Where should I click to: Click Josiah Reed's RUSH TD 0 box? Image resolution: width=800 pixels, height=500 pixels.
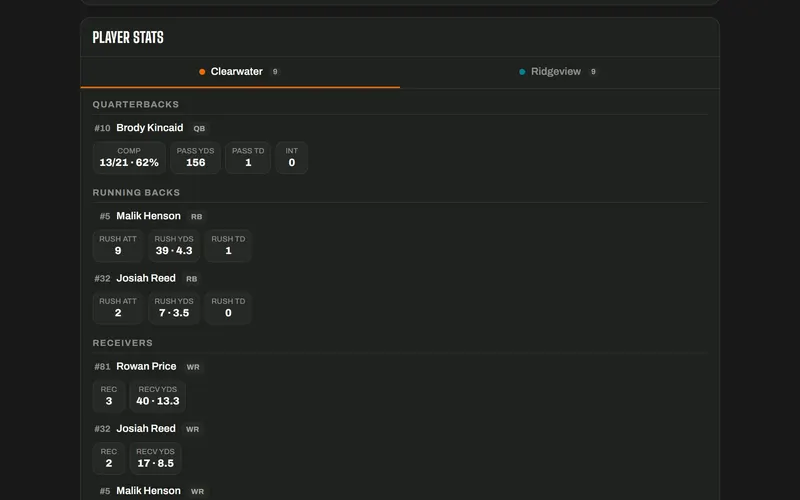tap(228, 308)
